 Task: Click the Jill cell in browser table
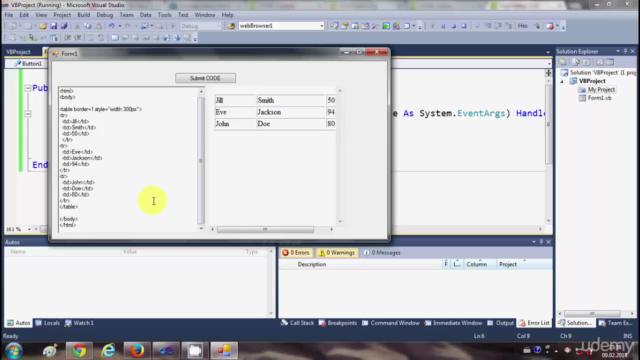[235, 100]
